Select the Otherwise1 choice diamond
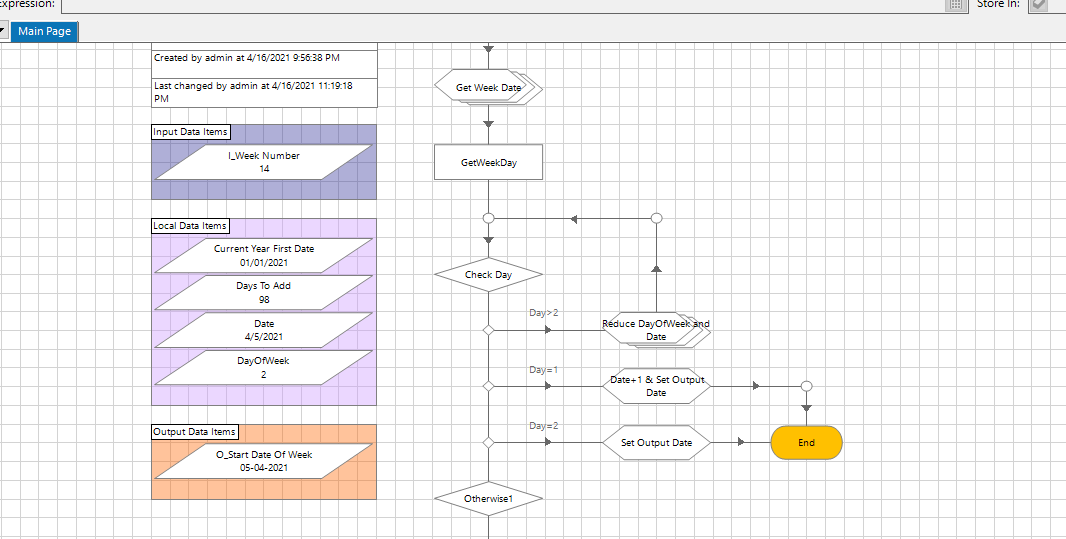 488,499
